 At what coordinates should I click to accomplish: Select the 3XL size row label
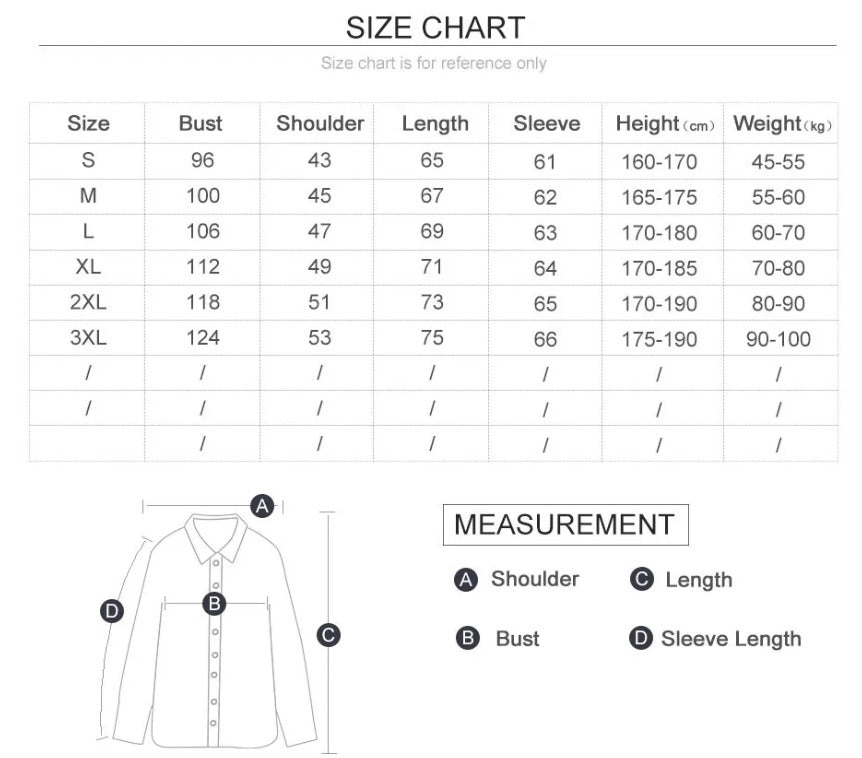coord(88,339)
